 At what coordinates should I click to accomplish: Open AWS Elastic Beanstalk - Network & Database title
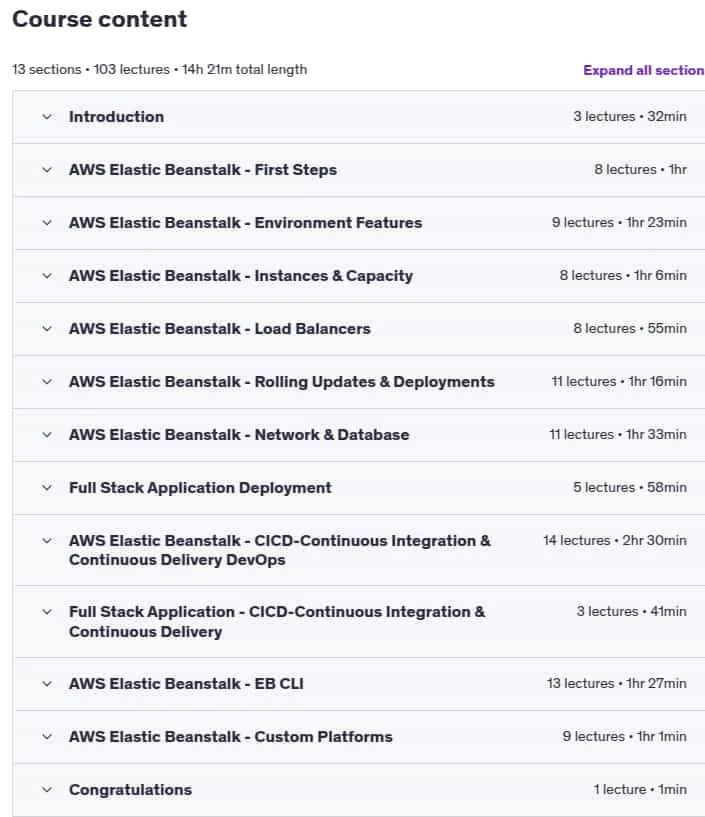pos(239,435)
